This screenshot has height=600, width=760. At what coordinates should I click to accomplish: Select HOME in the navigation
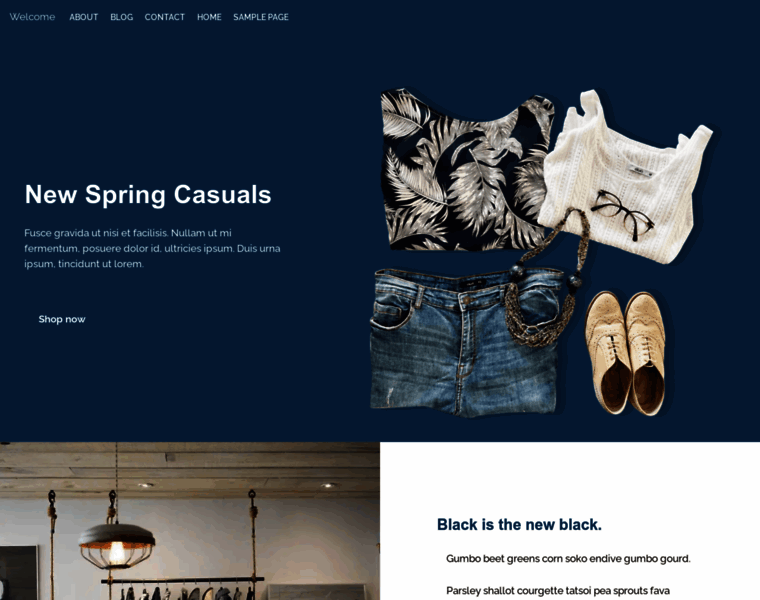pyautogui.click(x=209, y=17)
